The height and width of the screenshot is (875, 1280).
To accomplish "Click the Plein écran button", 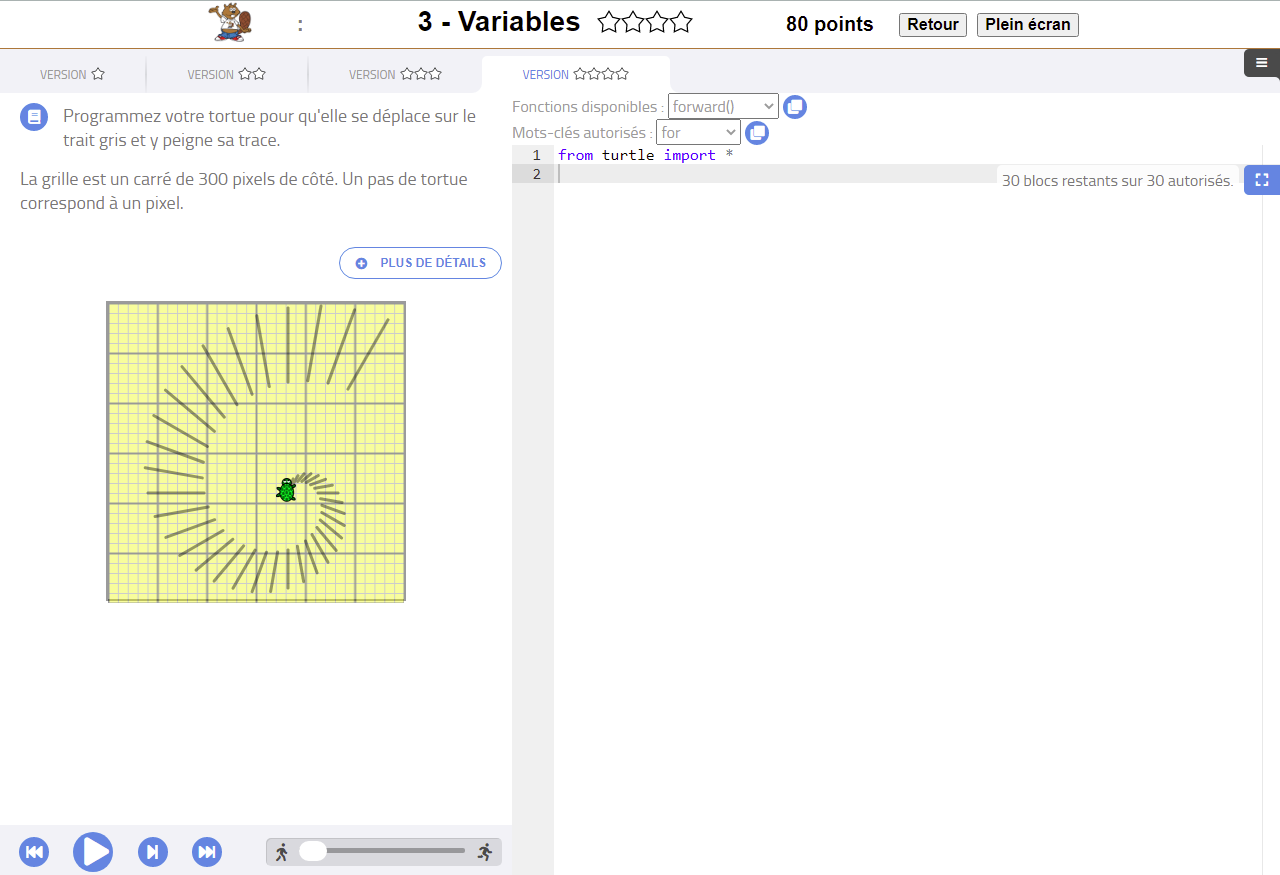I will point(1027,24).
